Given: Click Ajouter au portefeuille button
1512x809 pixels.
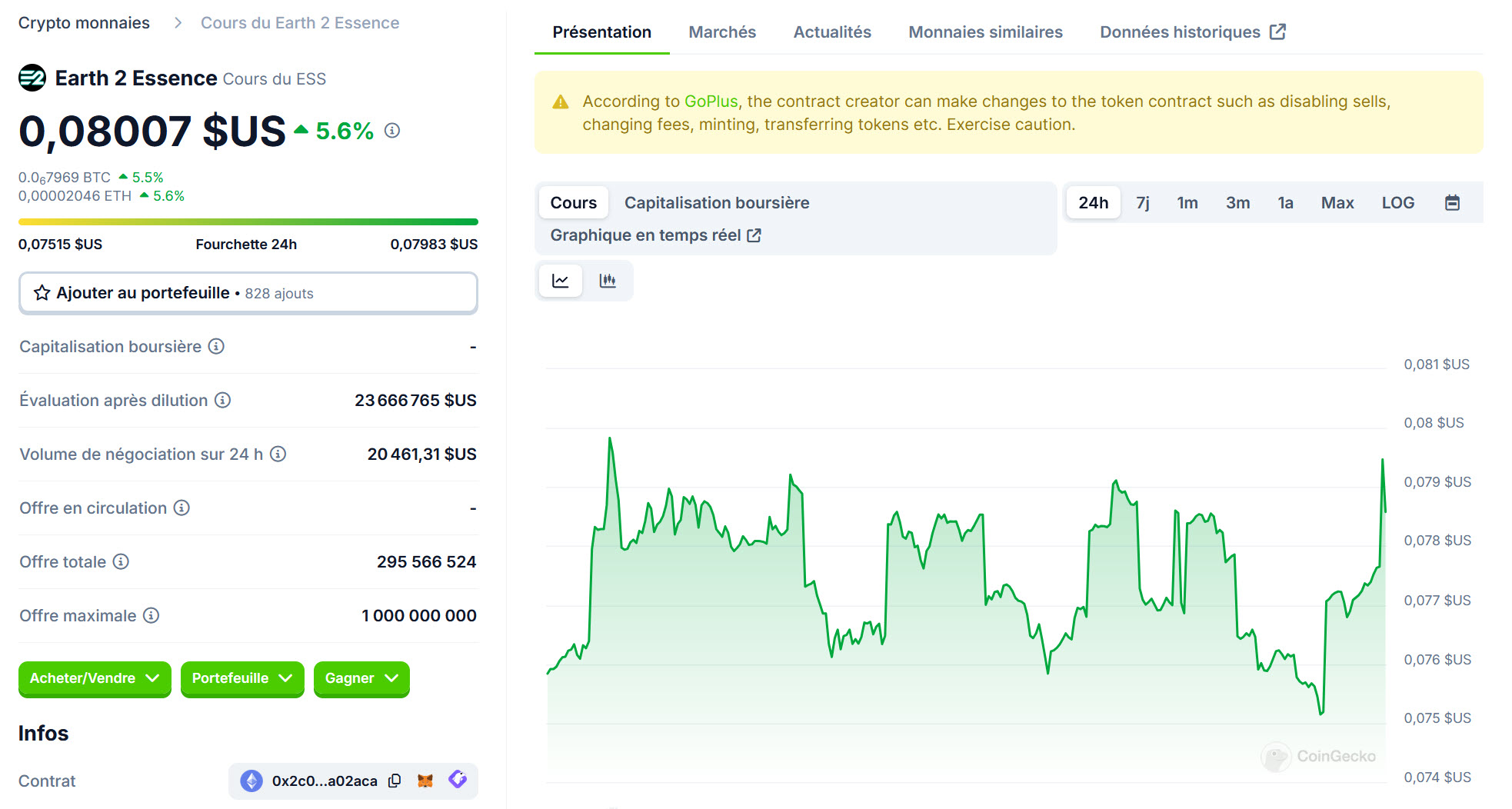Looking at the screenshot, I should (248, 293).
